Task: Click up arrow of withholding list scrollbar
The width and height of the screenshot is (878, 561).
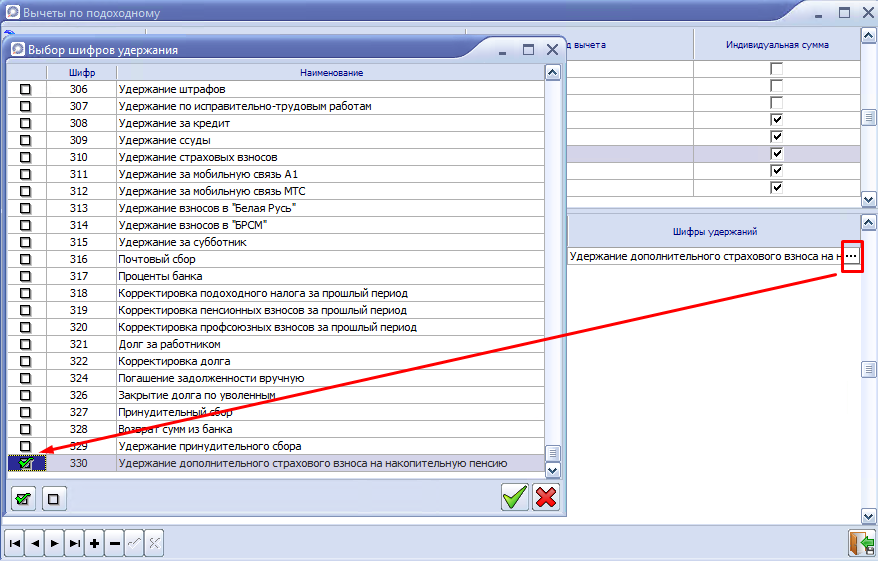Action: pos(553,73)
